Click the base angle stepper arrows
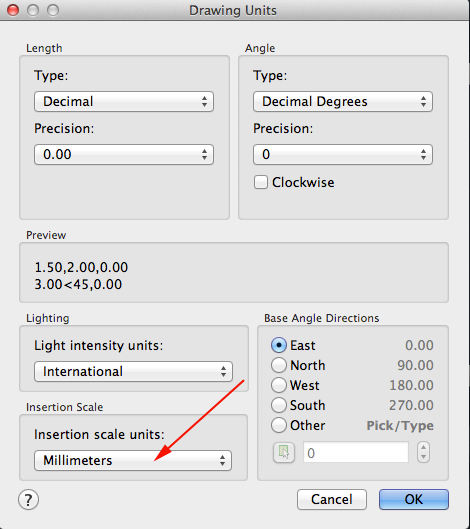Screen dimensions: 470x529 (423, 452)
